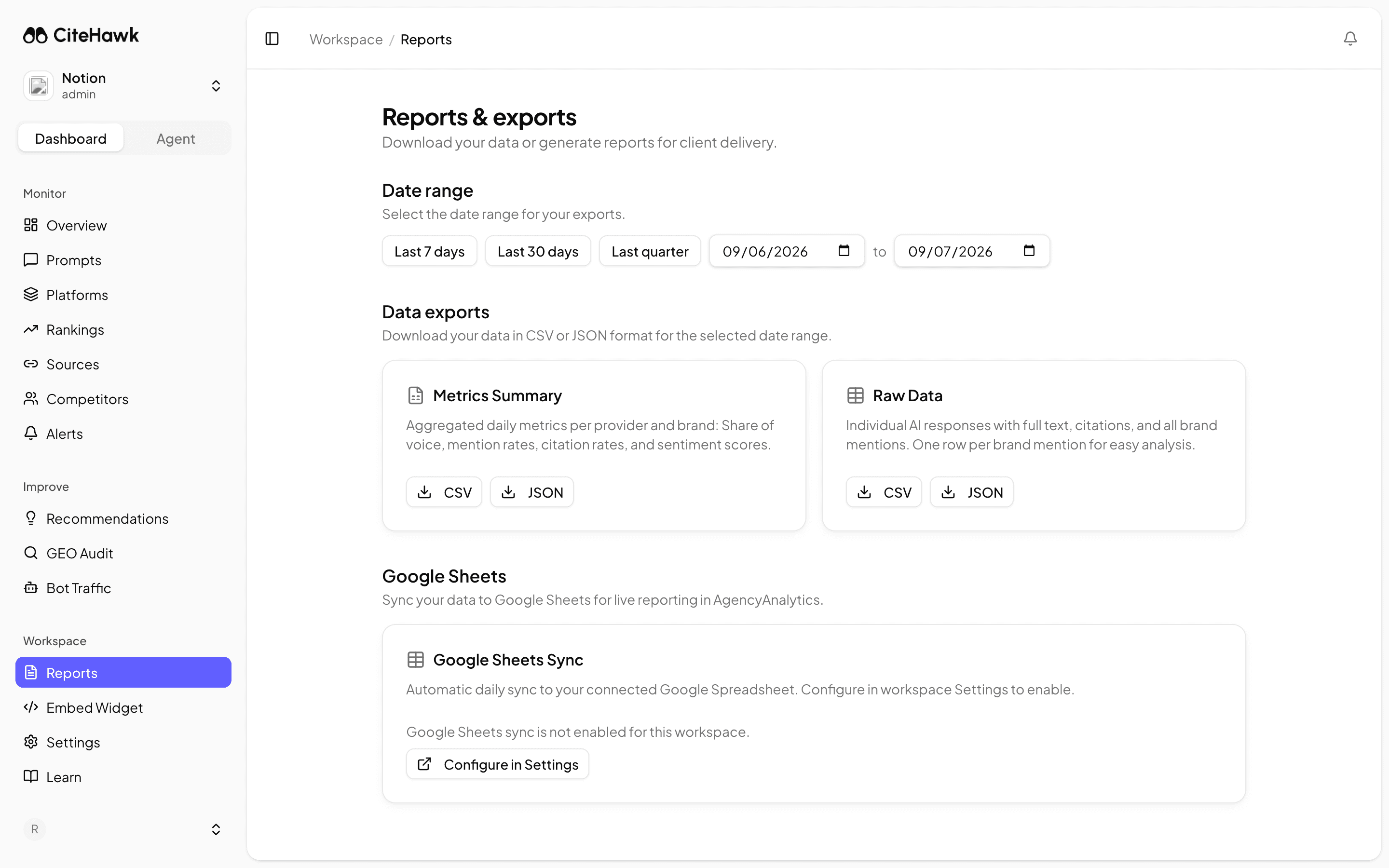Open the notifications bell
The width and height of the screenshot is (1389, 868).
(x=1350, y=39)
